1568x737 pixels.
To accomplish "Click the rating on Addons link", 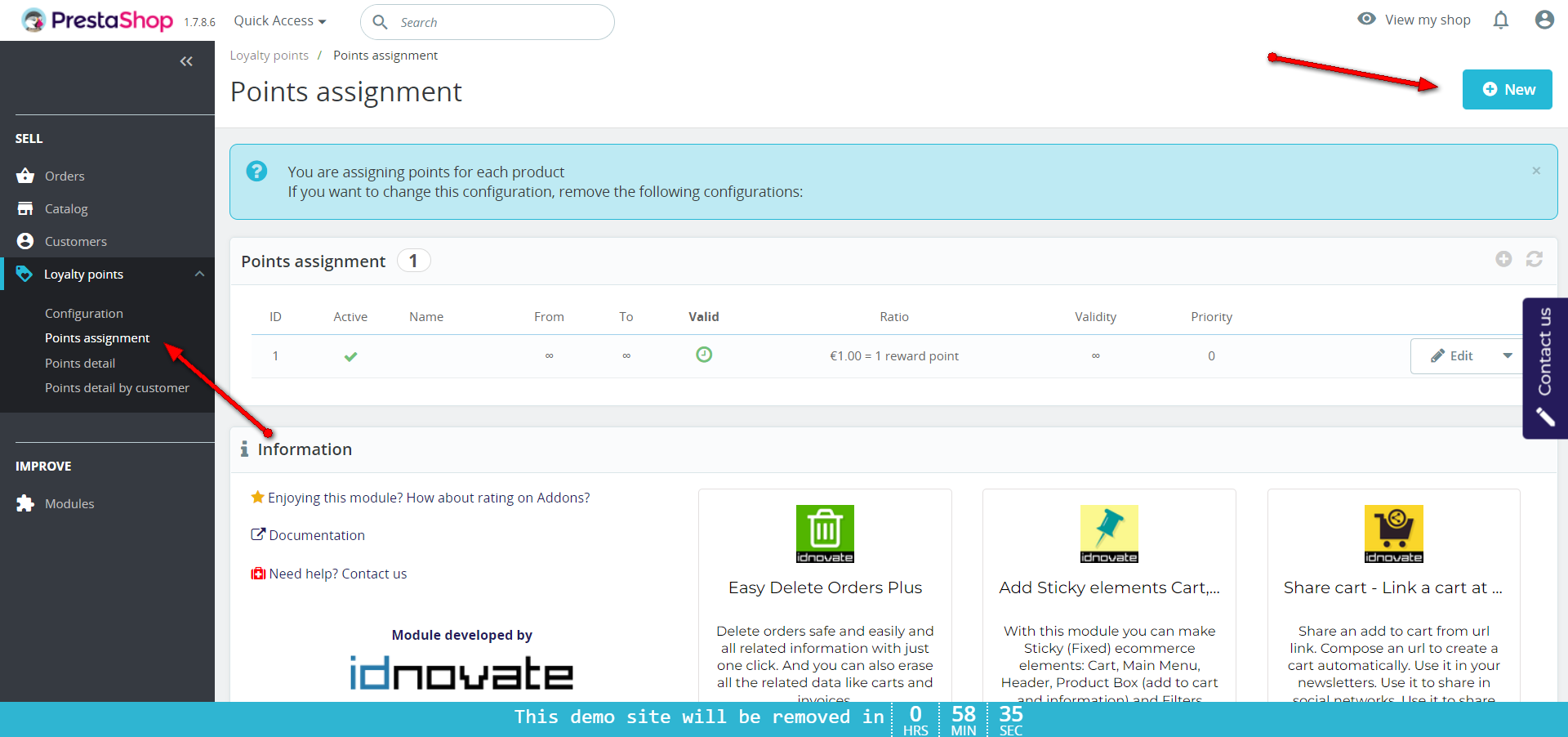I will 429,498.
